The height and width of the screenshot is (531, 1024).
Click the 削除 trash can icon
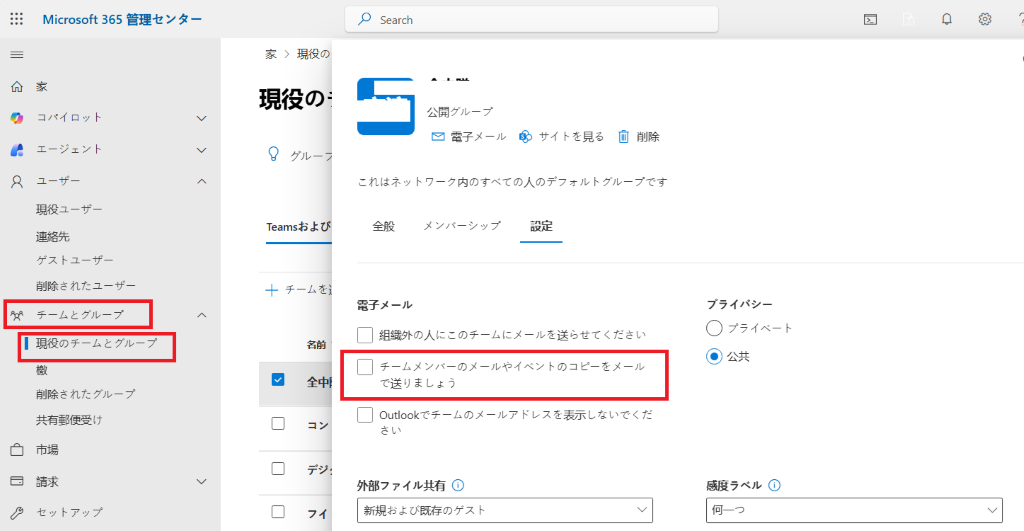(624, 137)
